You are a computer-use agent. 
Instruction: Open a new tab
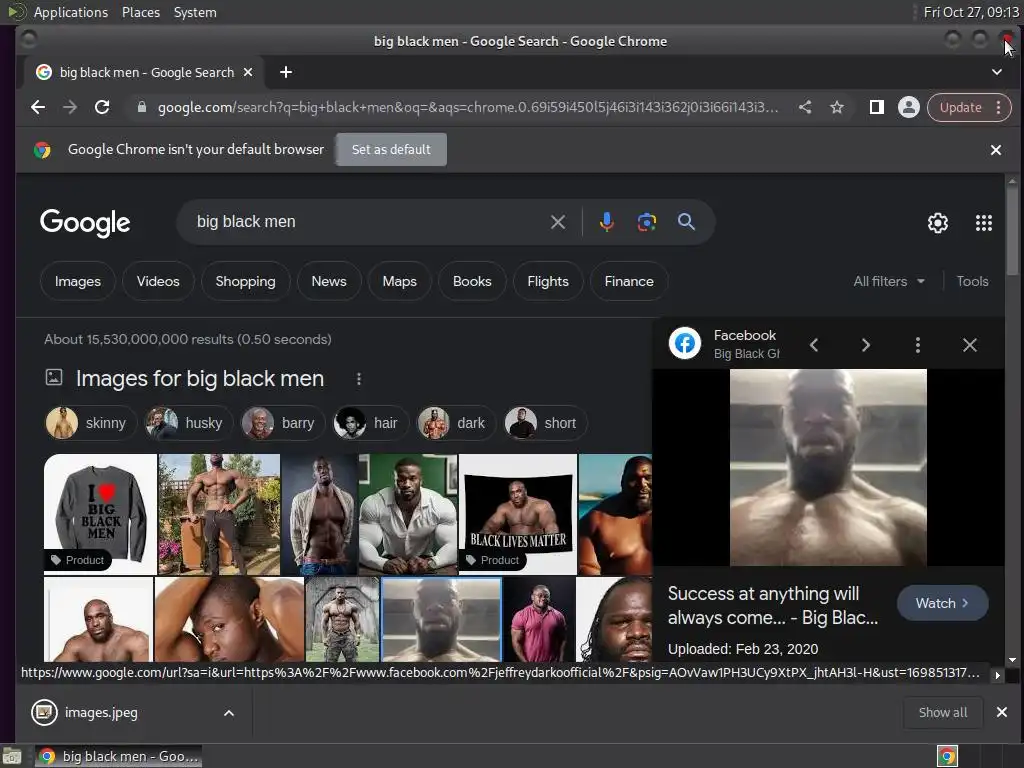285,72
